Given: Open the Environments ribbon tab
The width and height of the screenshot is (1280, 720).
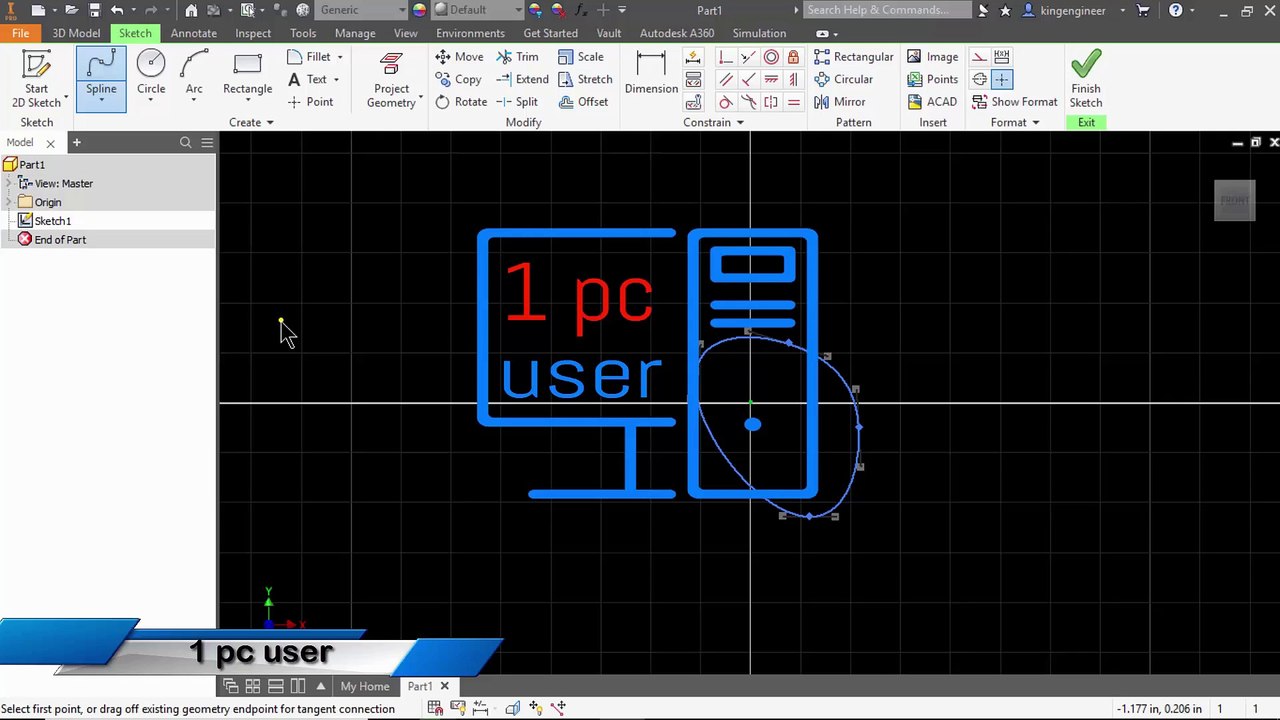Looking at the screenshot, I should pos(470,33).
